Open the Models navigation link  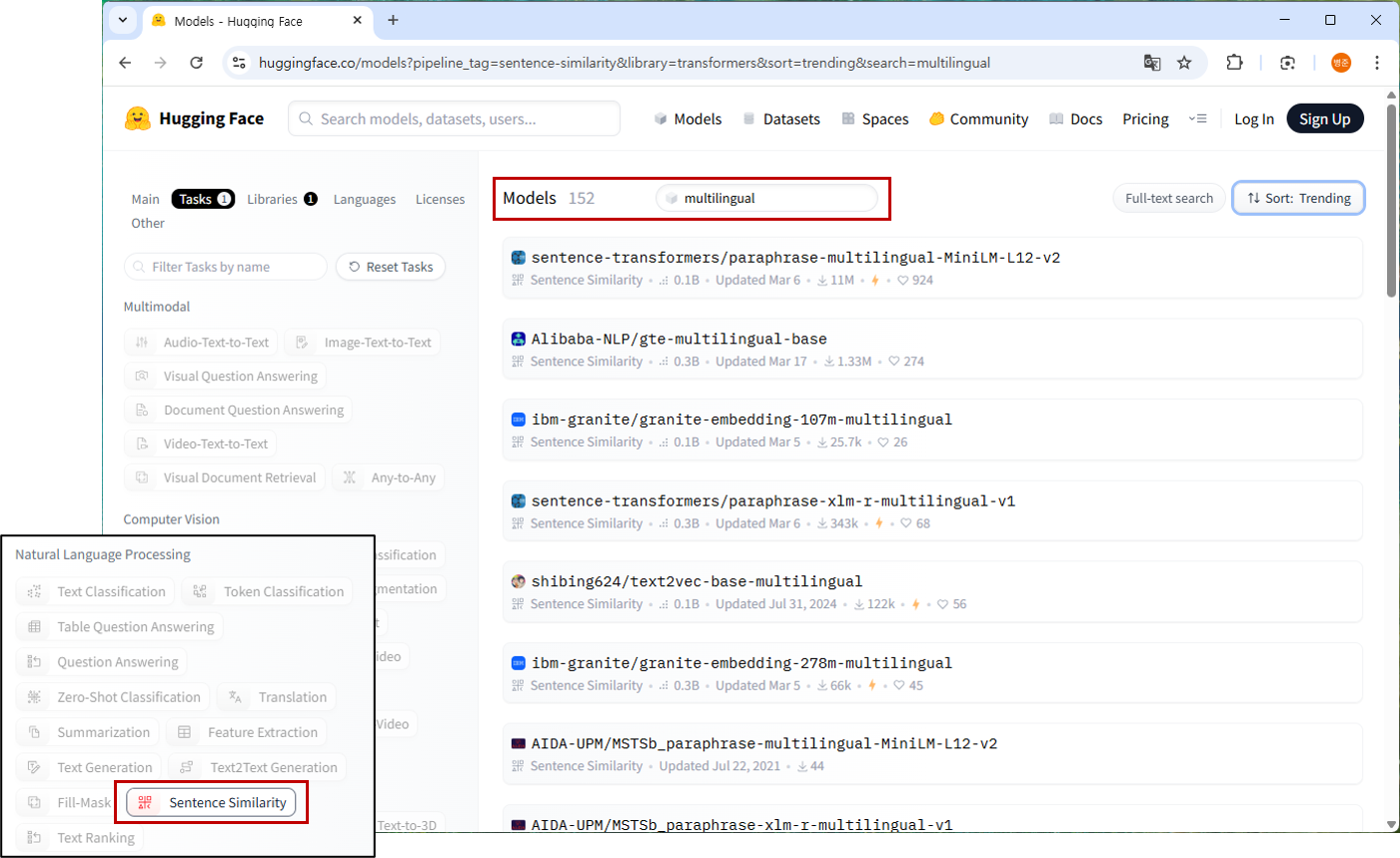click(688, 119)
